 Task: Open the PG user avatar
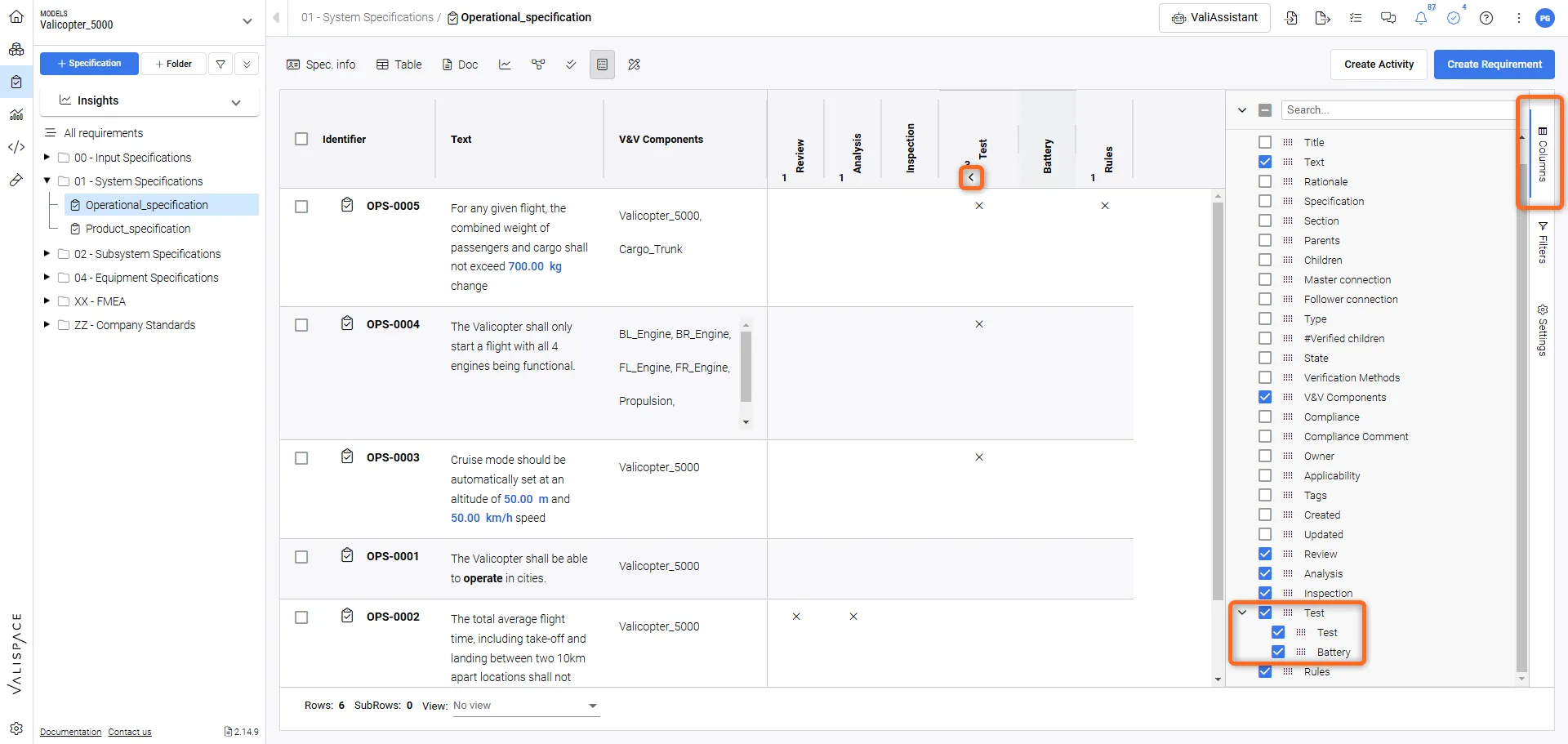coord(1545,18)
